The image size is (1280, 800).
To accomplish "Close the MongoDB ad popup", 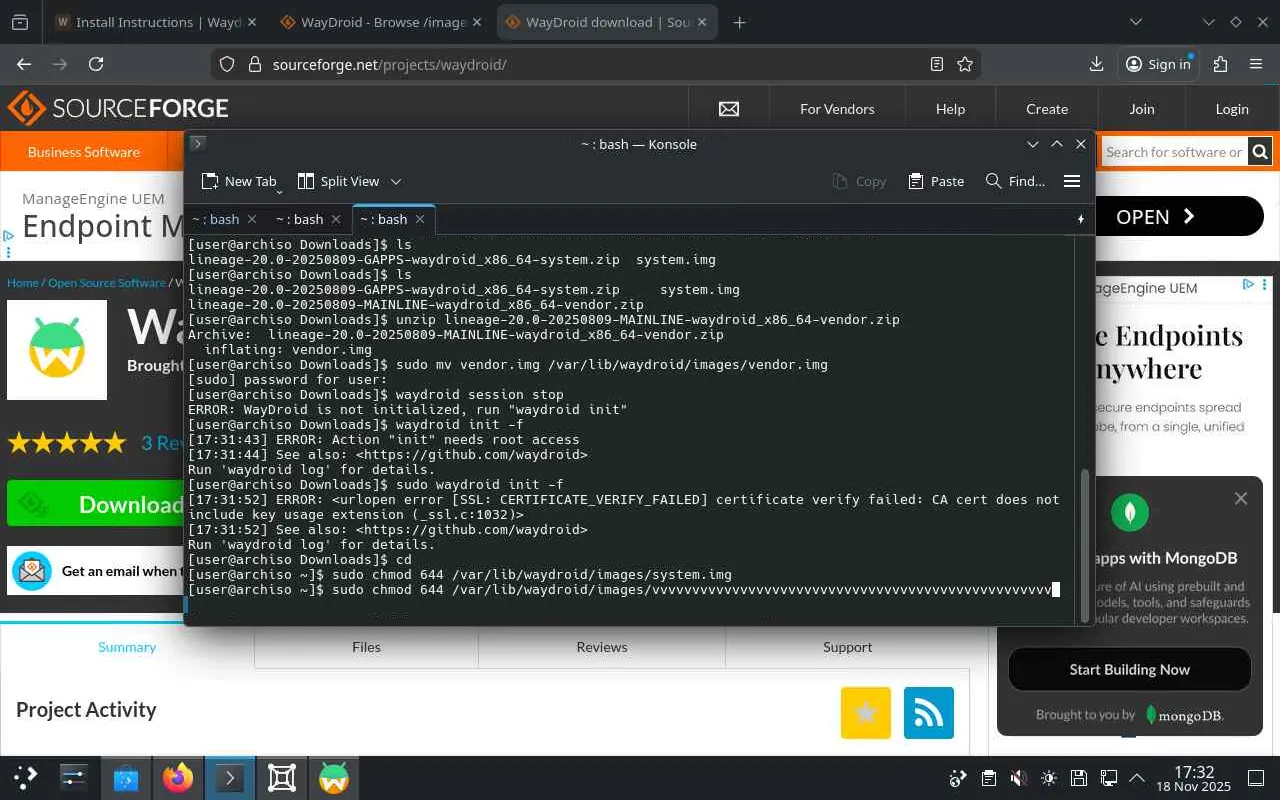I will point(1241,498).
